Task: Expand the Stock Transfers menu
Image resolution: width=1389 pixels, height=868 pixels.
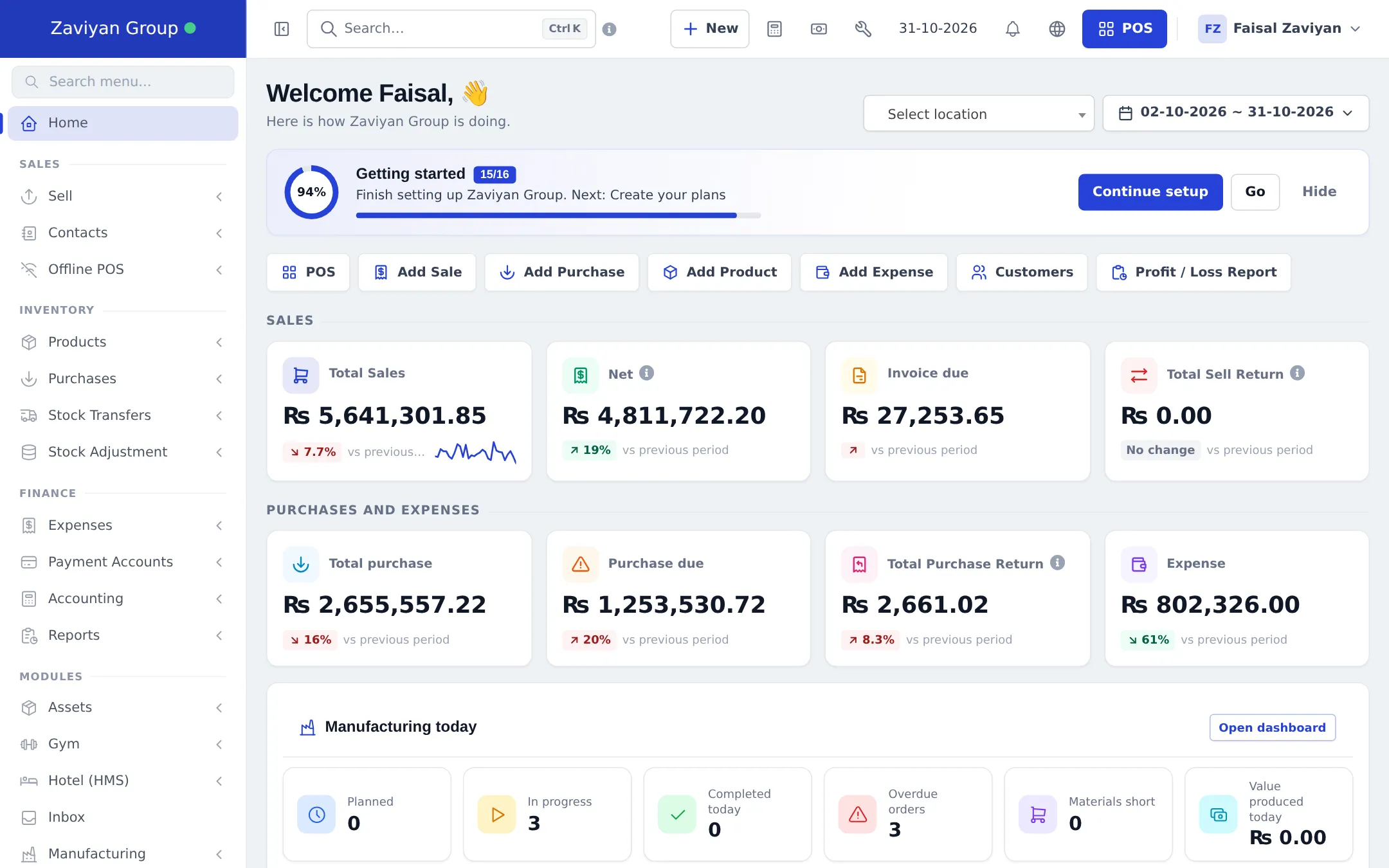Action: [123, 415]
